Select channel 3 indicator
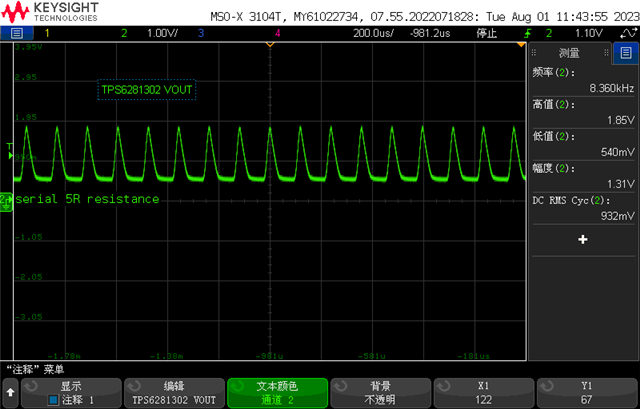 coord(200,33)
